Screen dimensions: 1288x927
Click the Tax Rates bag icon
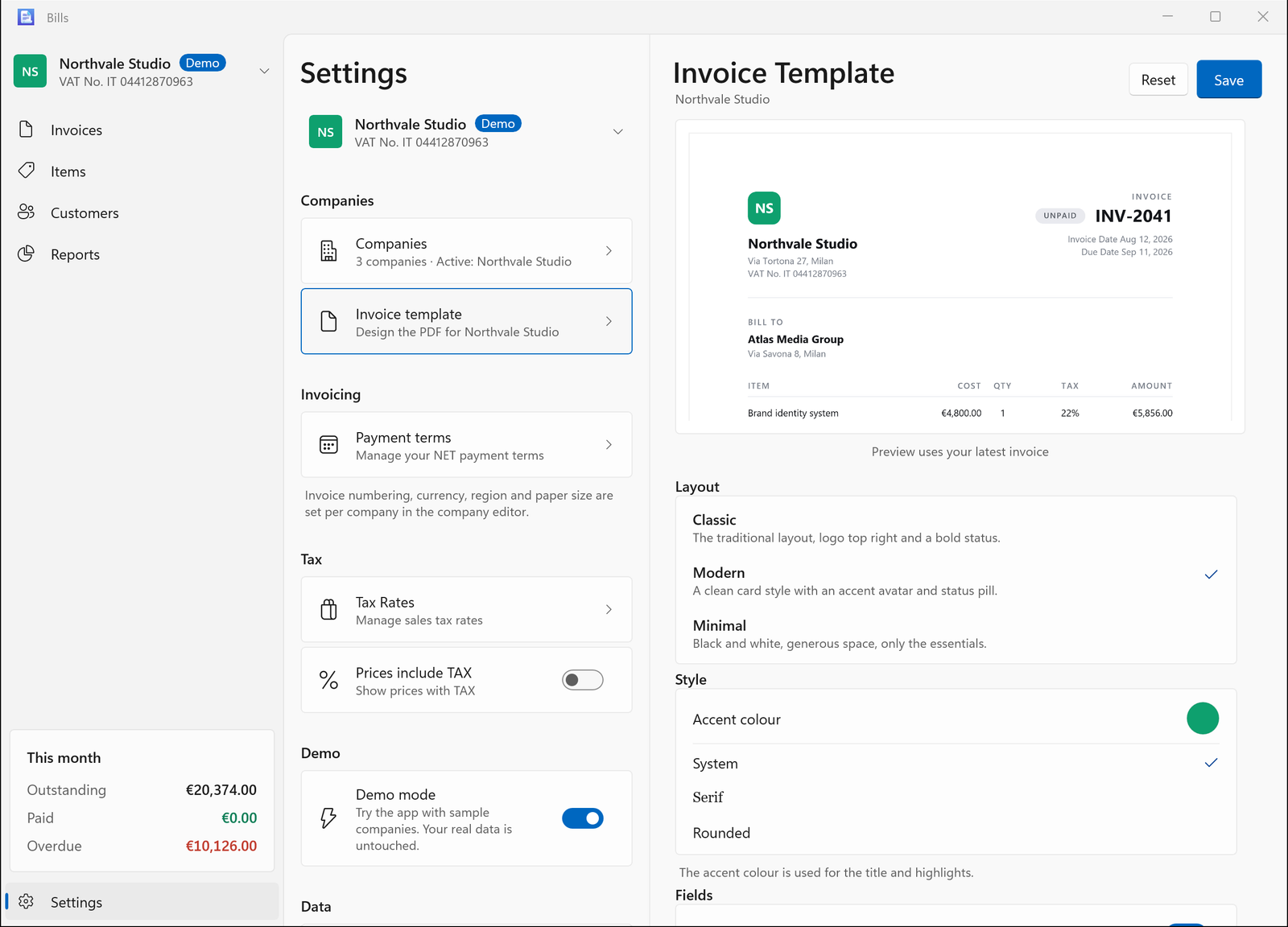tap(328, 609)
